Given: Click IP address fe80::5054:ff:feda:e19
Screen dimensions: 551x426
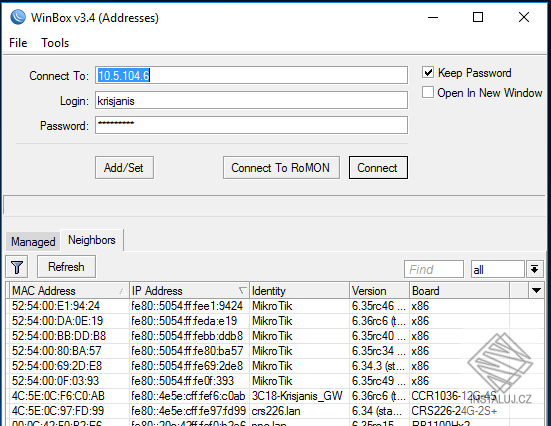Looking at the screenshot, I should [184, 321].
